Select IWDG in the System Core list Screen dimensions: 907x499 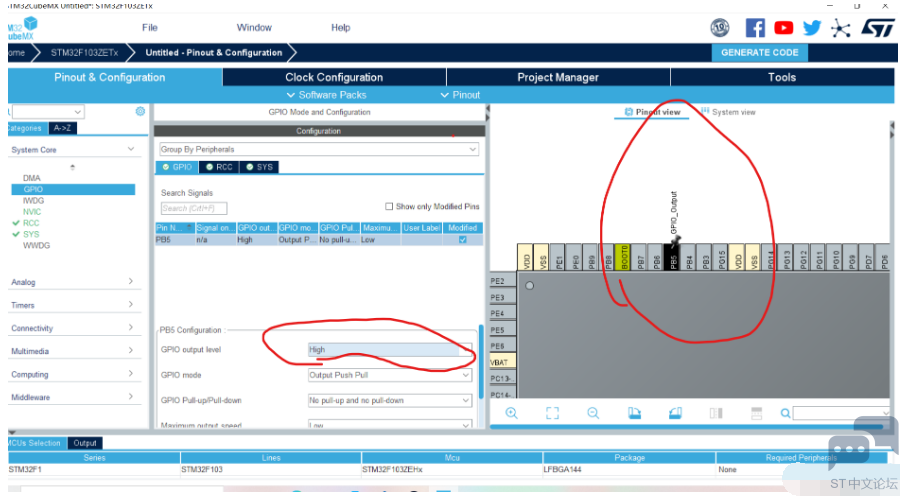click(34, 201)
